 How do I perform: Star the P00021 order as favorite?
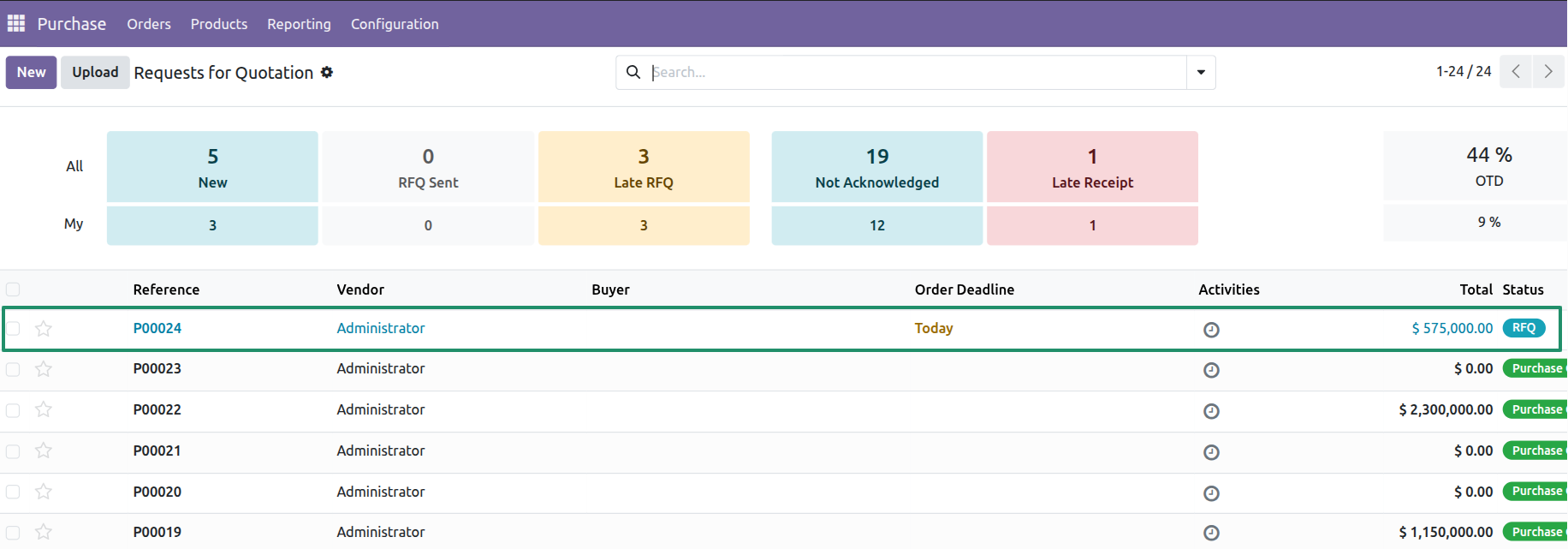coord(44,451)
